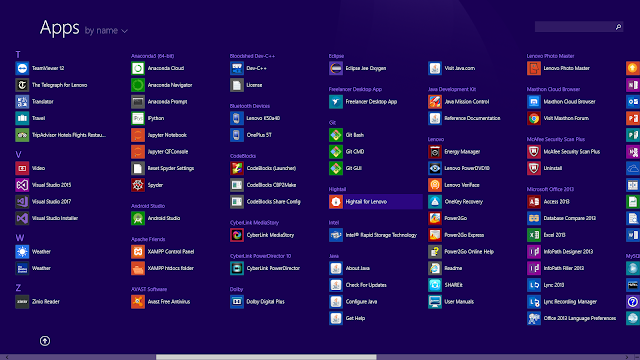Launch Visual Studio 2015 icon

click(22, 185)
